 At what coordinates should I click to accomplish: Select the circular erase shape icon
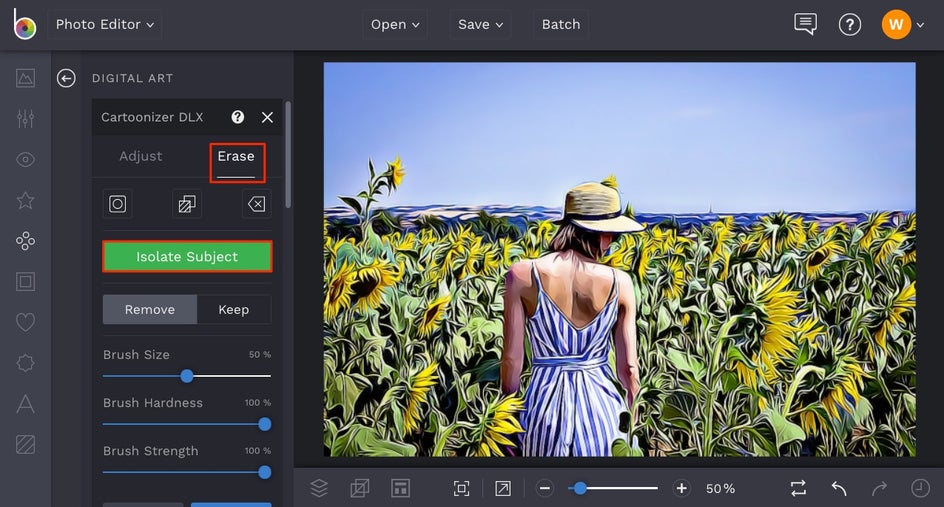point(117,204)
